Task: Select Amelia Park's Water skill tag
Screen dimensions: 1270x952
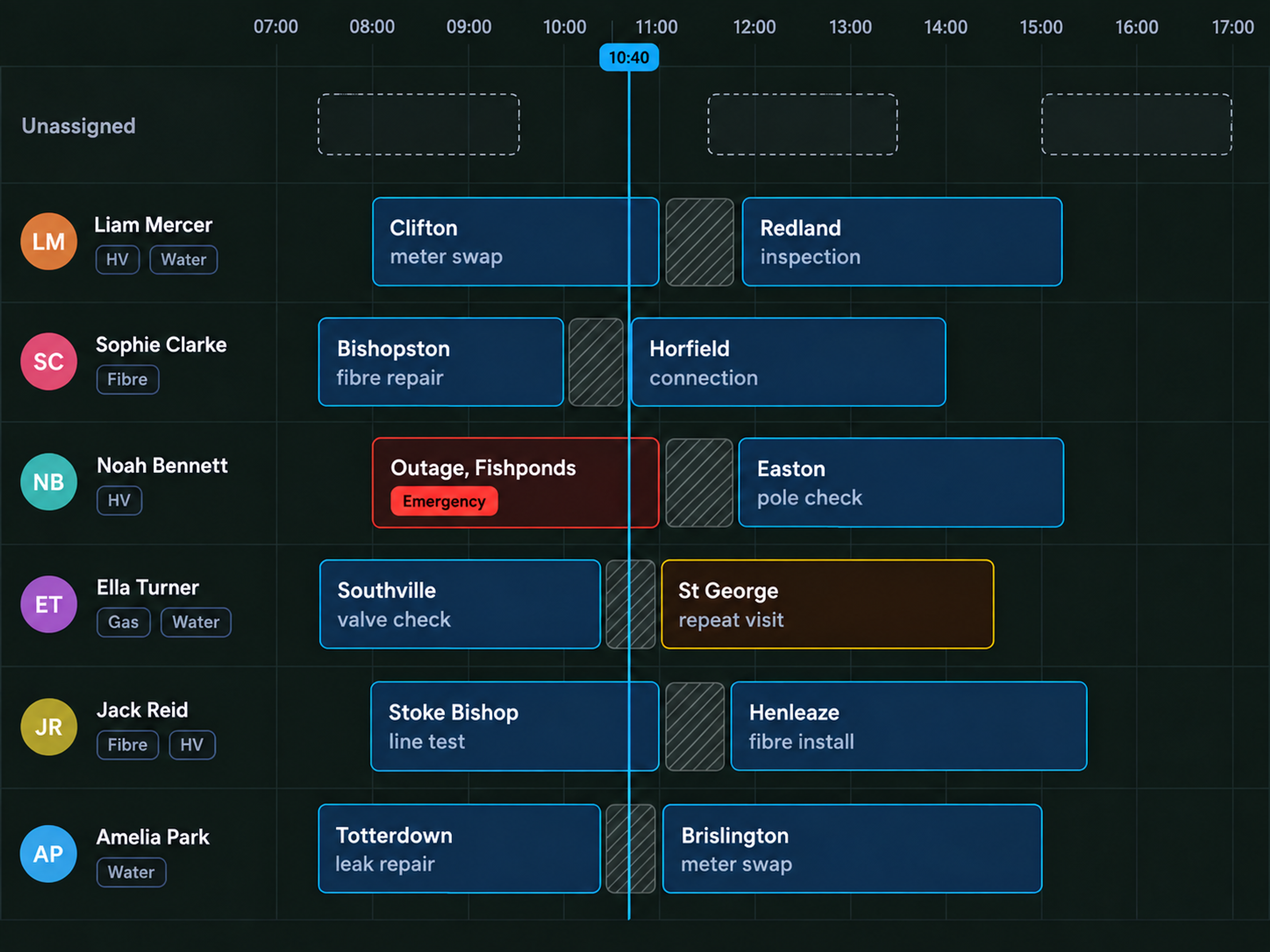Action: [131, 872]
